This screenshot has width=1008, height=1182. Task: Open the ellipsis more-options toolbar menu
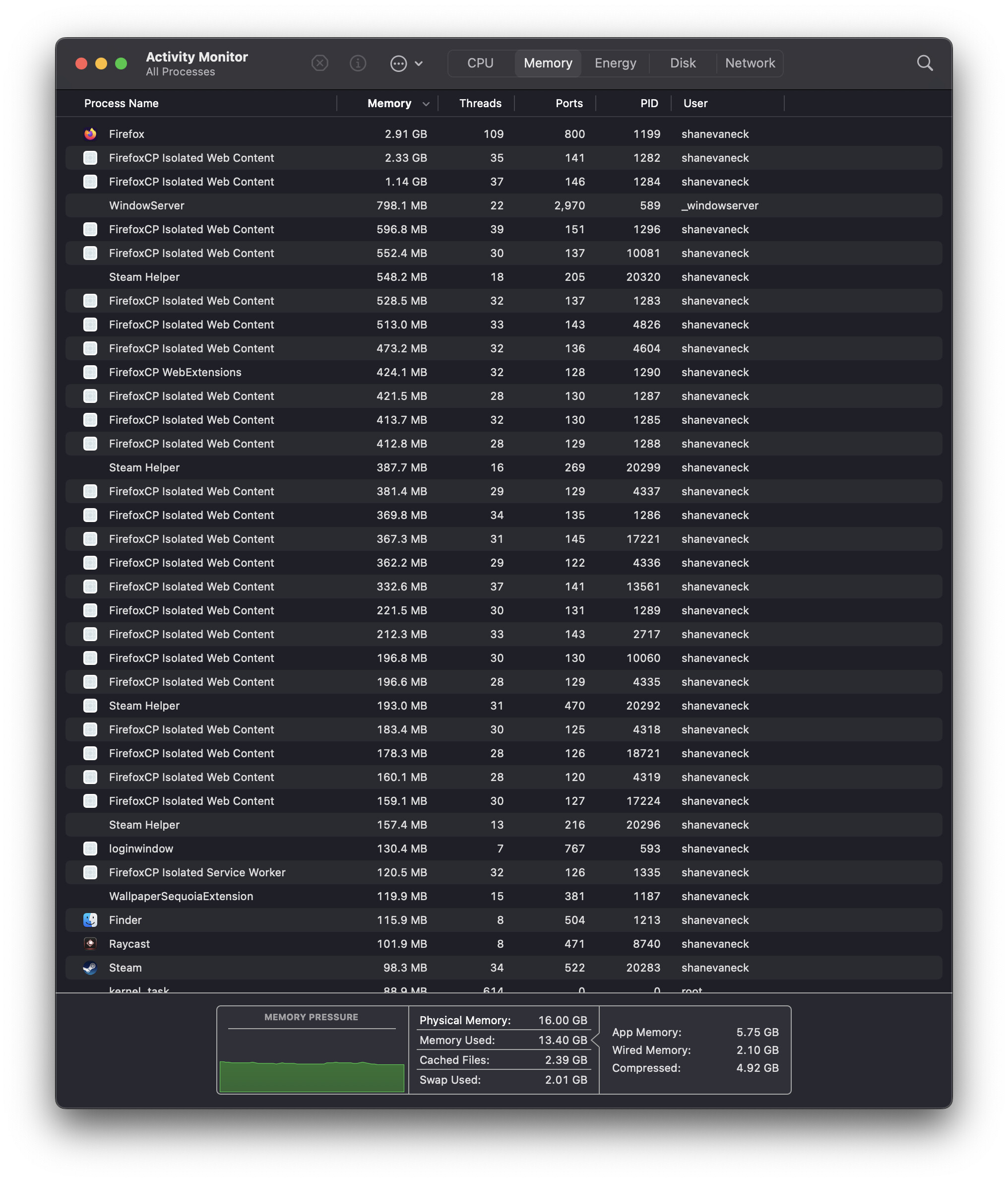tap(406, 64)
